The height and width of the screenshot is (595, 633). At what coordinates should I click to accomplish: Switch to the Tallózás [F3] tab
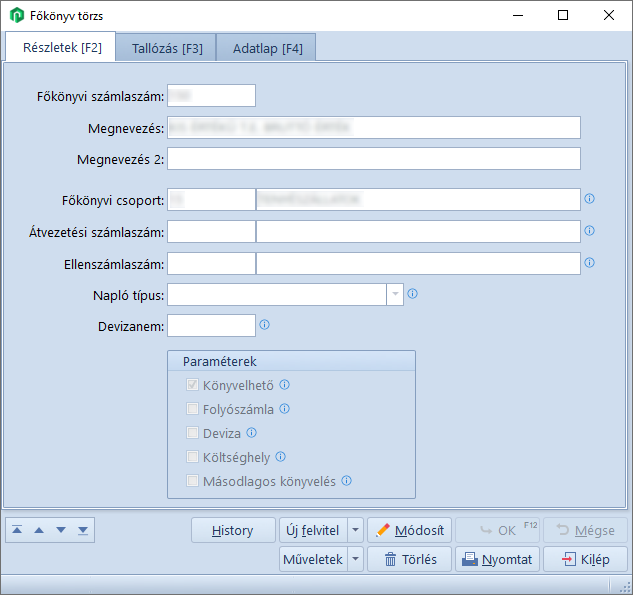(x=167, y=48)
